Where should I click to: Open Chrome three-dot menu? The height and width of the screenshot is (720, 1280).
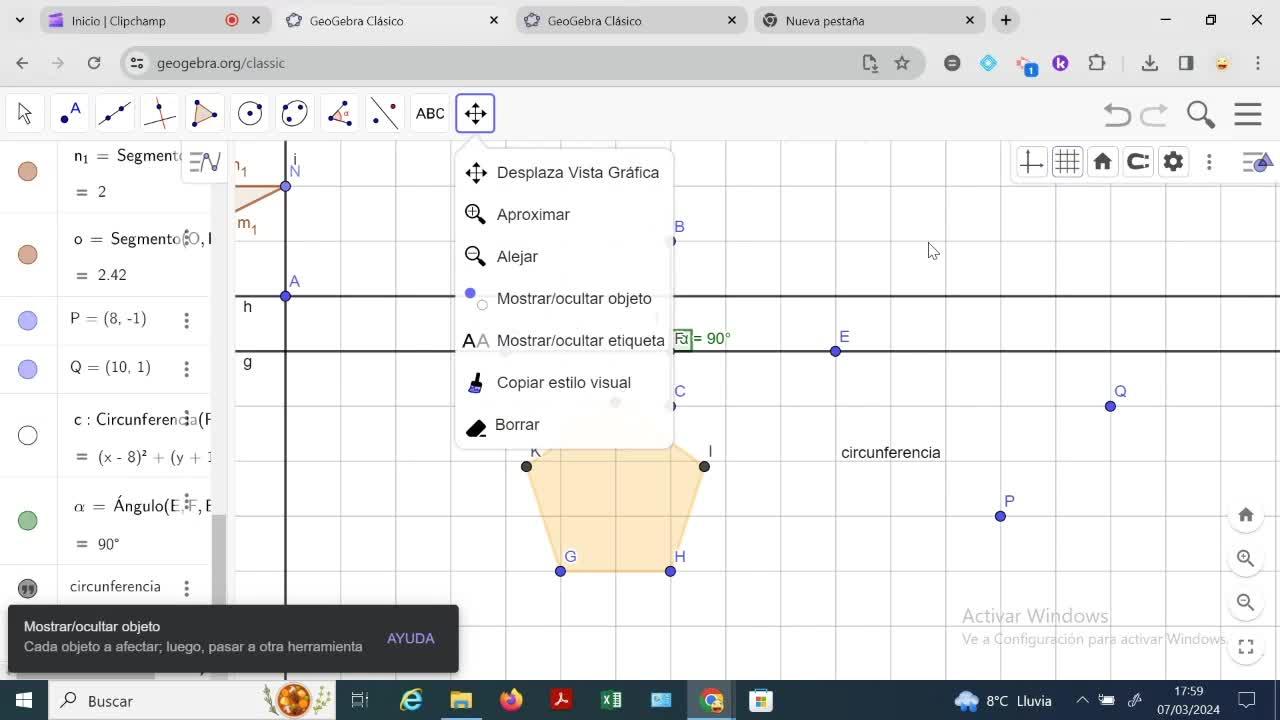coord(1257,63)
